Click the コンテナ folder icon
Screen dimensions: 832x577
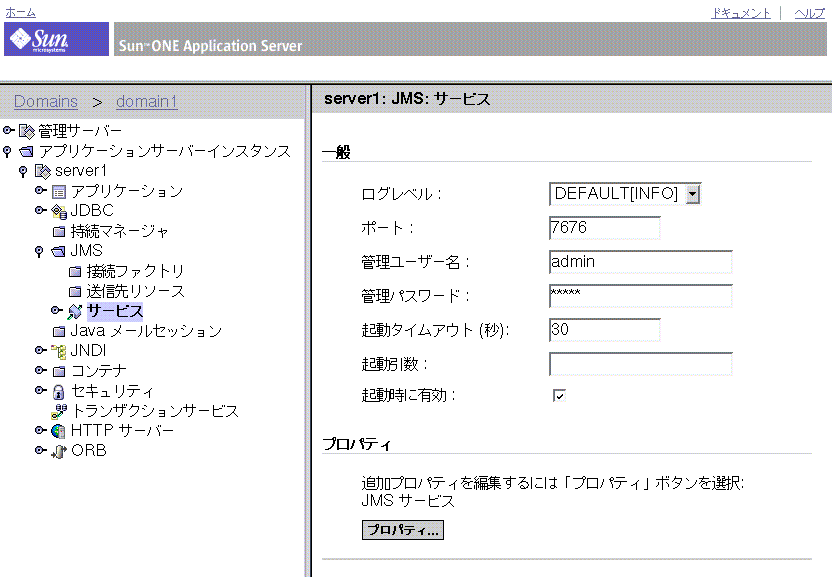(59, 372)
